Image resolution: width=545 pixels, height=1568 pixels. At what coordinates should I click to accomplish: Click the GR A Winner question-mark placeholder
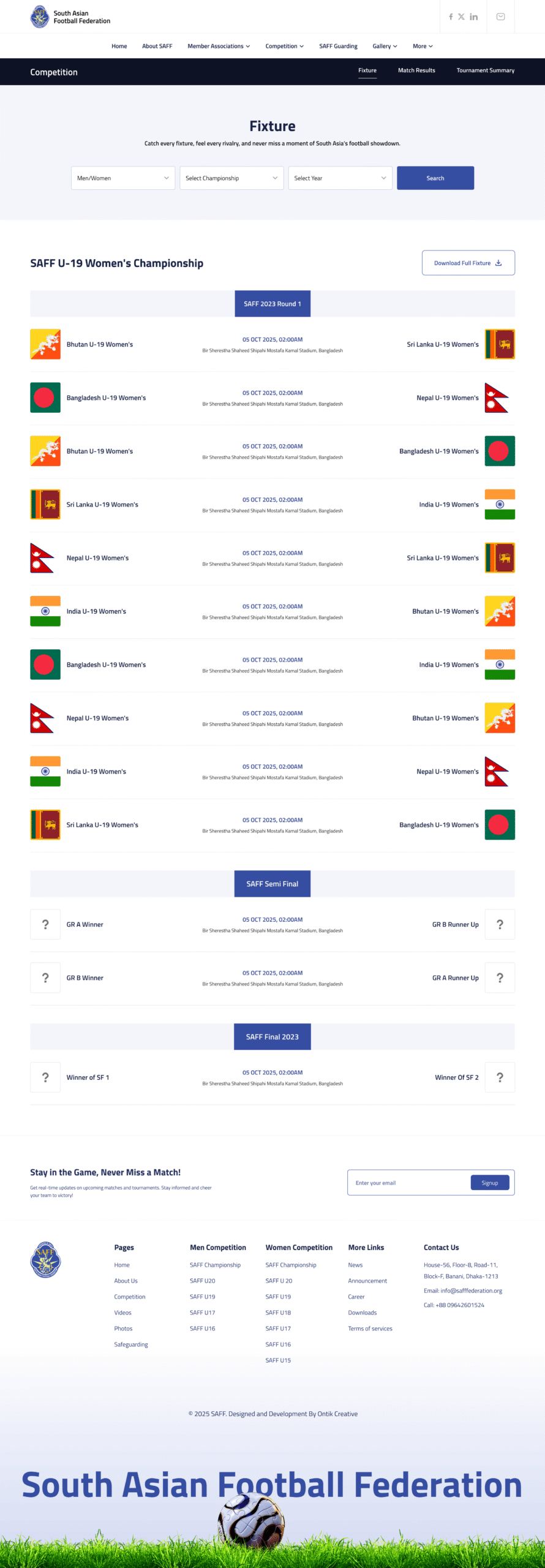45,924
